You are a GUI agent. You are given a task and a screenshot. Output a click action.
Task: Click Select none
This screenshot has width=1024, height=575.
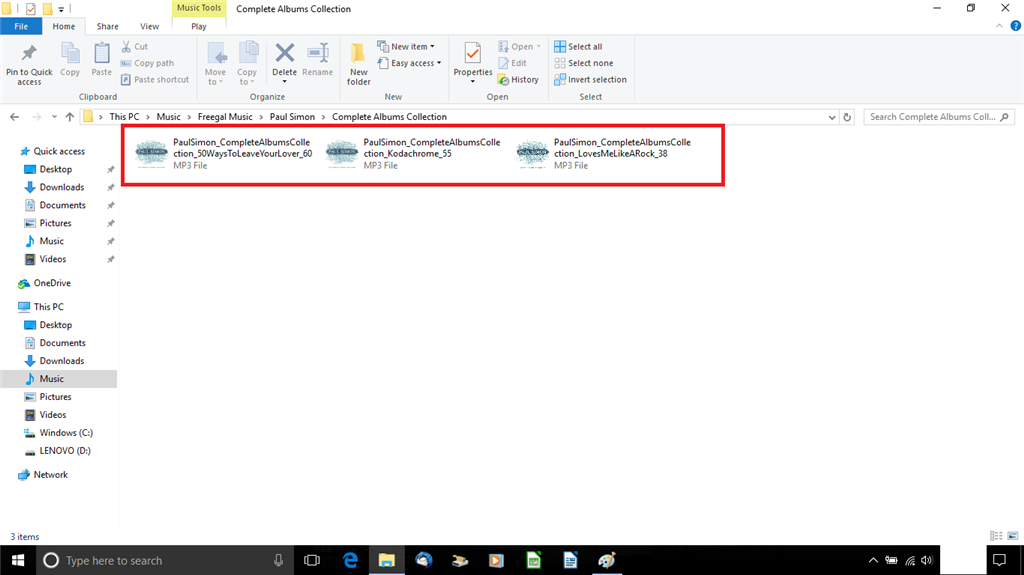pos(584,63)
